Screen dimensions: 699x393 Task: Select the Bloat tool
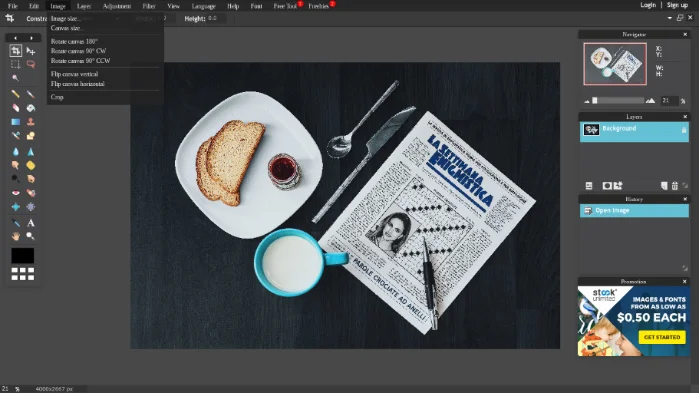point(16,207)
